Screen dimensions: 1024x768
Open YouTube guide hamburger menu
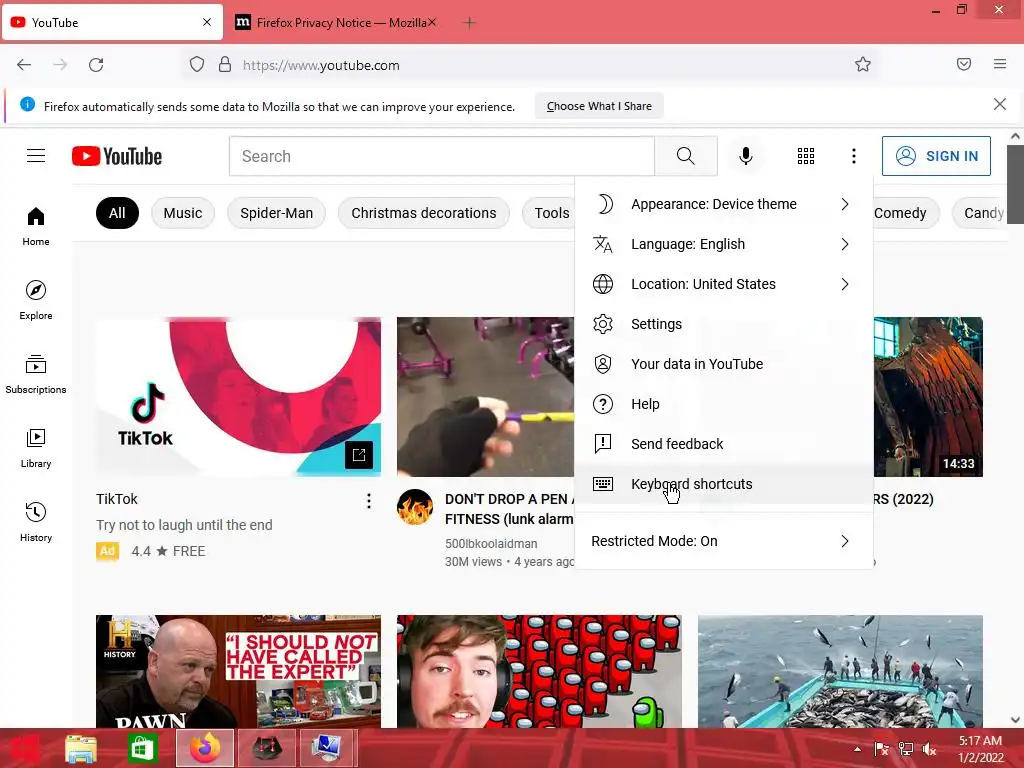(36, 156)
